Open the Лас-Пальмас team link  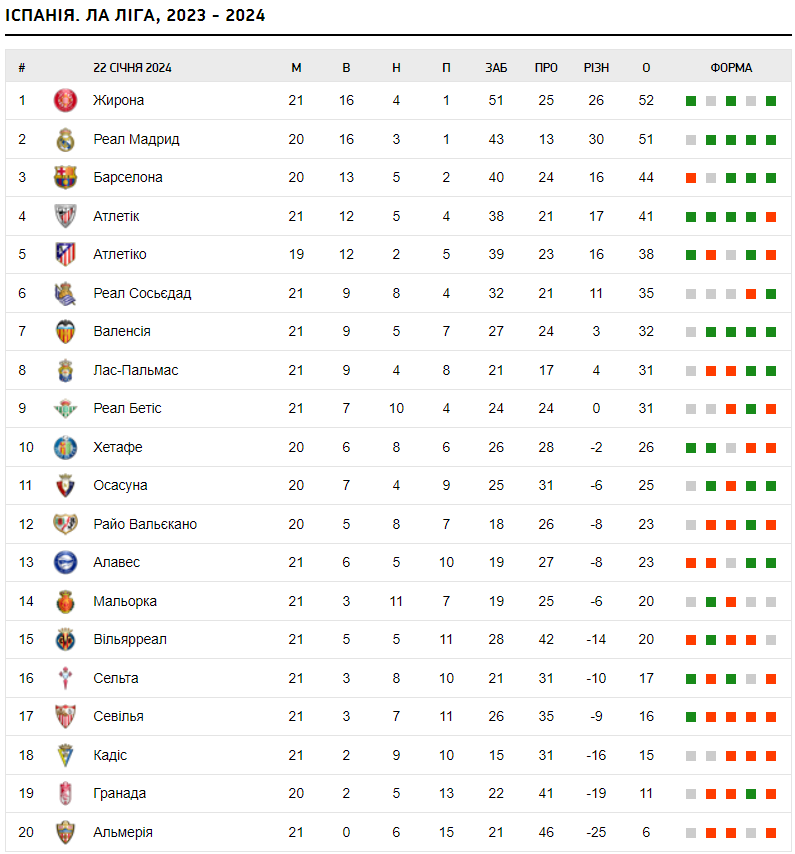pos(136,370)
